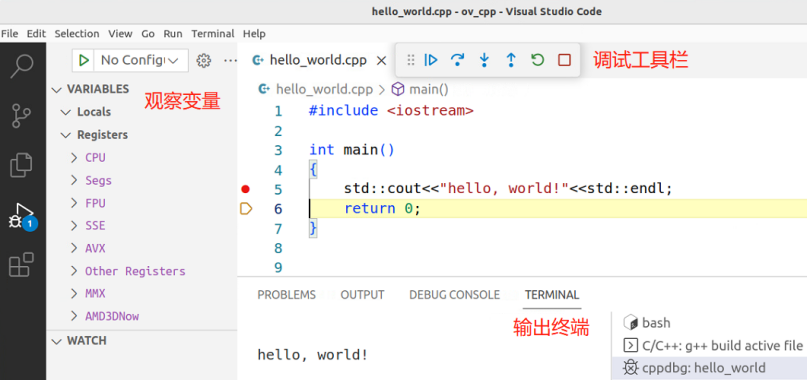This screenshot has width=807, height=380.
Task: Restart the debug session
Action: (x=537, y=60)
